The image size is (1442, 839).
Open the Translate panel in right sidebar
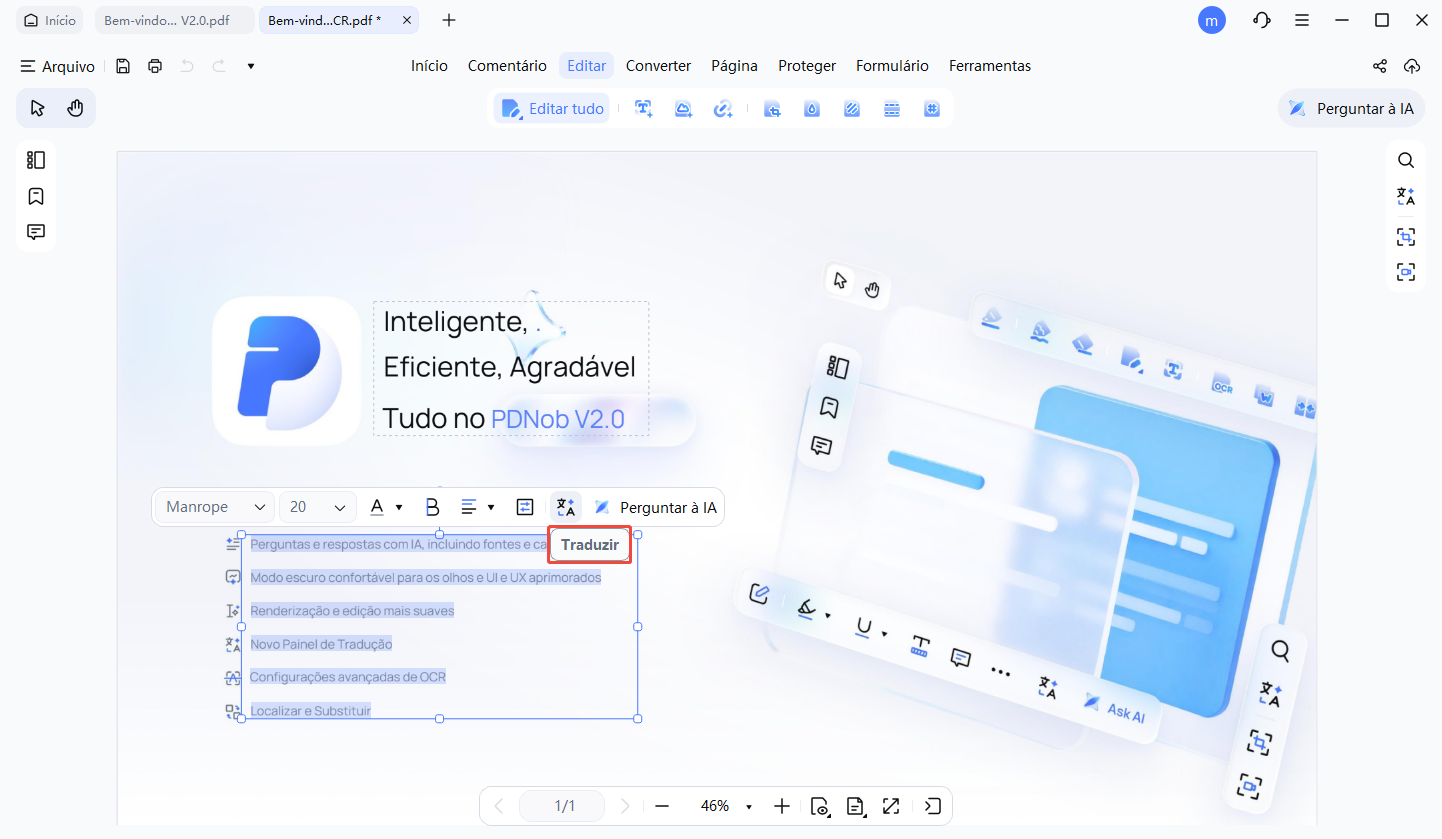(1406, 196)
